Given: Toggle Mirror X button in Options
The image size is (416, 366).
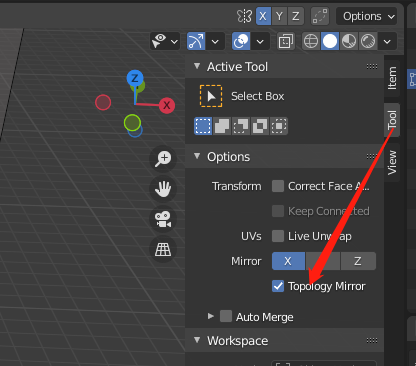Looking at the screenshot, I should click(288, 261).
